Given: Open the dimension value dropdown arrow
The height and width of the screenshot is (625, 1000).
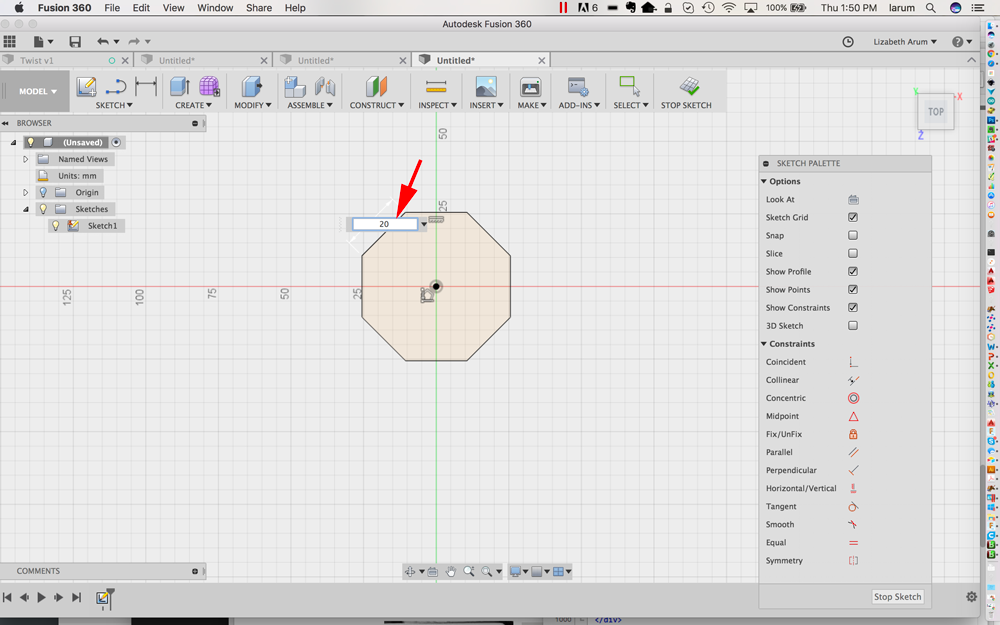Looking at the screenshot, I should coord(423,224).
